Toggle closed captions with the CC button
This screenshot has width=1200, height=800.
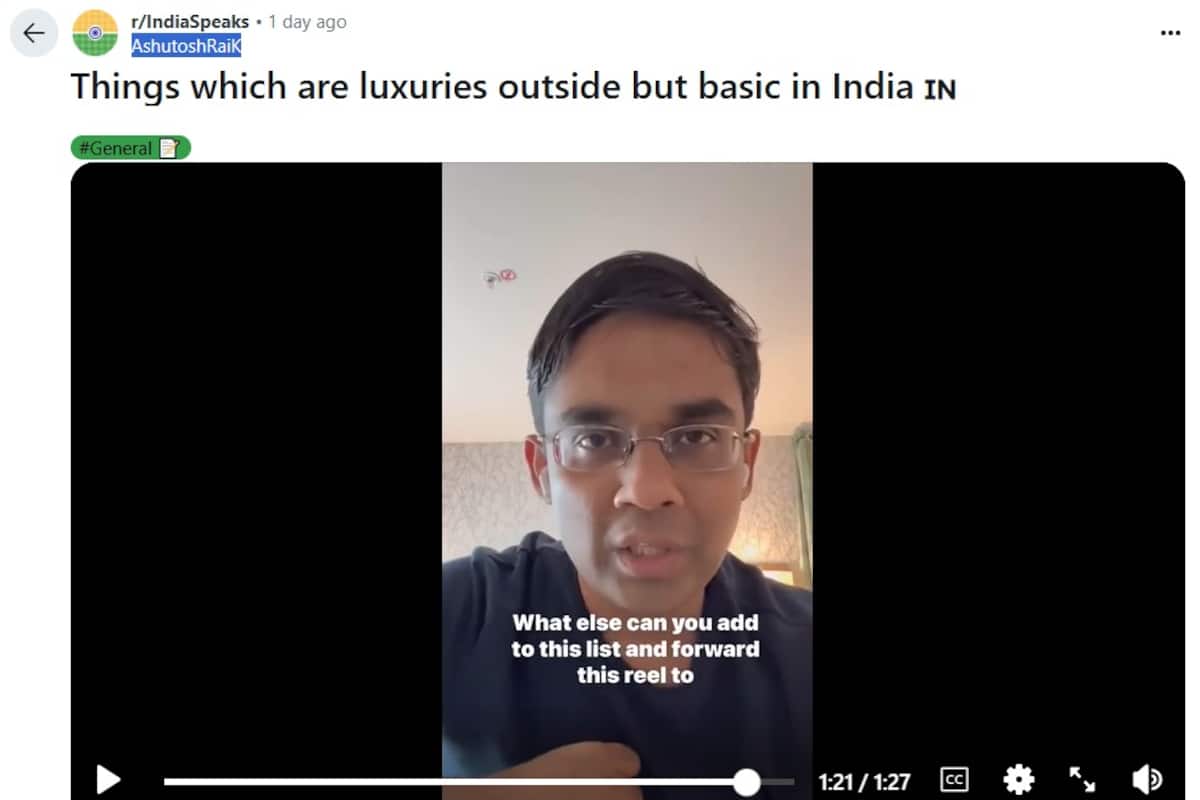(x=955, y=780)
